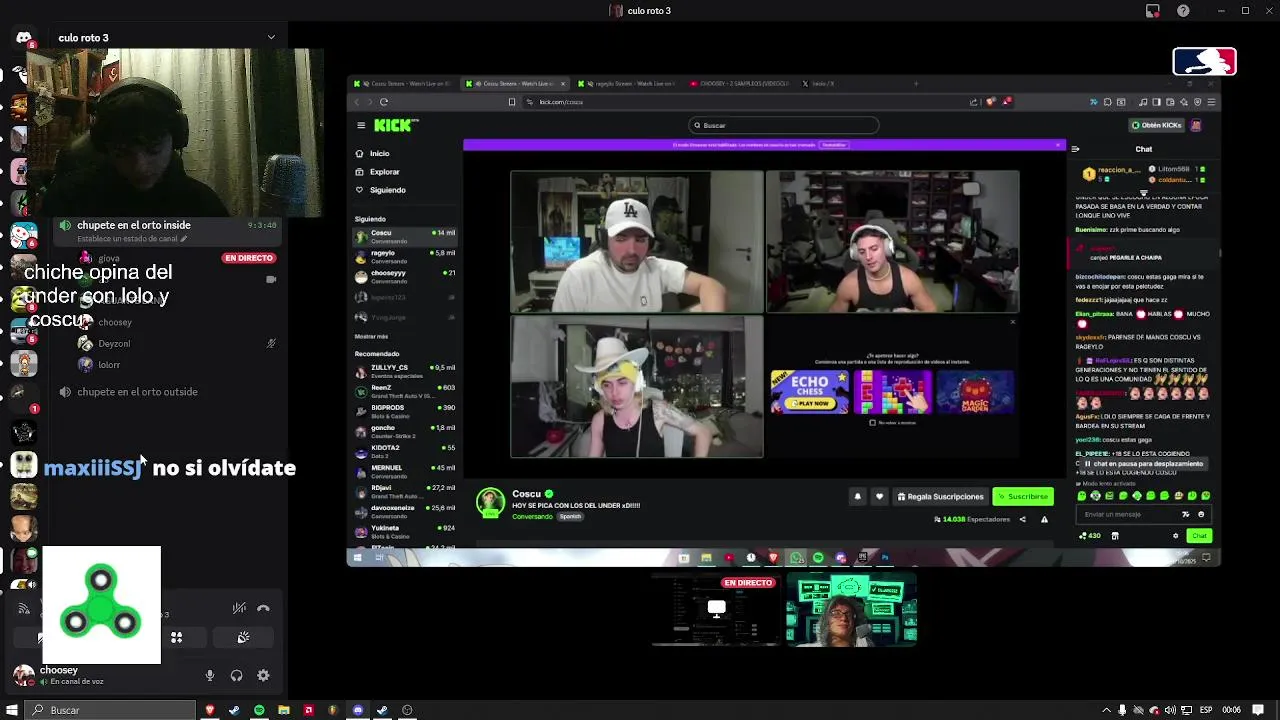The image size is (1280, 720).
Task: Open Kick chat settings gear
Action: 1176,536
